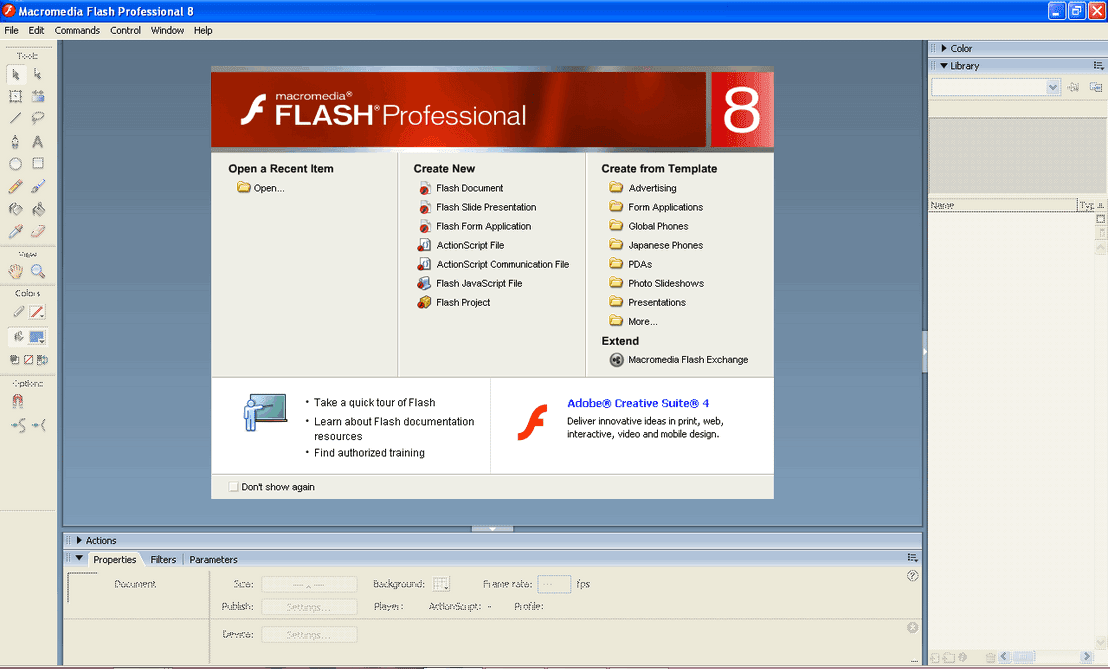Viewport: 1110px width, 669px height.
Task: Click the right panel collapse arrow
Action: (x=925, y=351)
